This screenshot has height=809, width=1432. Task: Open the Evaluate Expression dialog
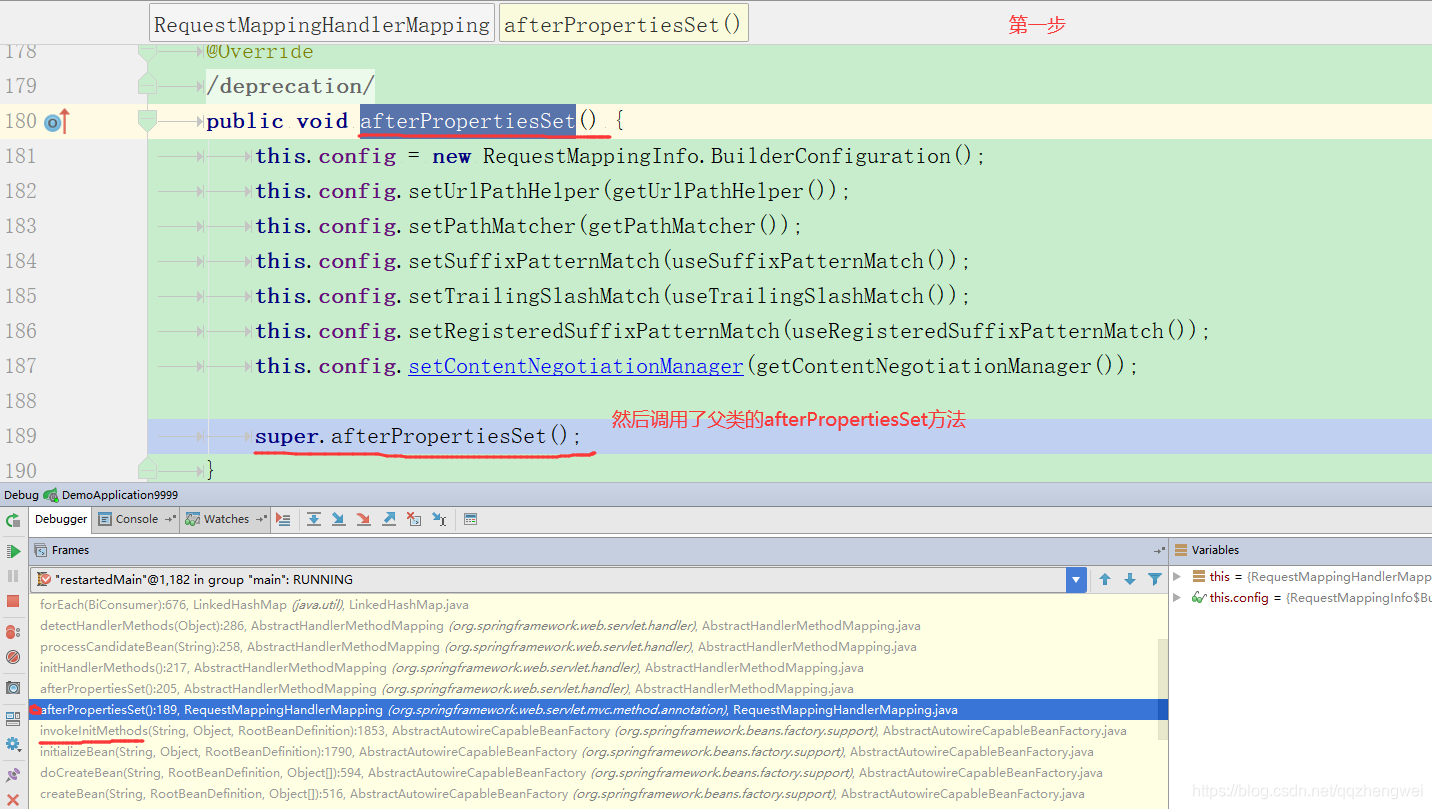tap(470, 519)
